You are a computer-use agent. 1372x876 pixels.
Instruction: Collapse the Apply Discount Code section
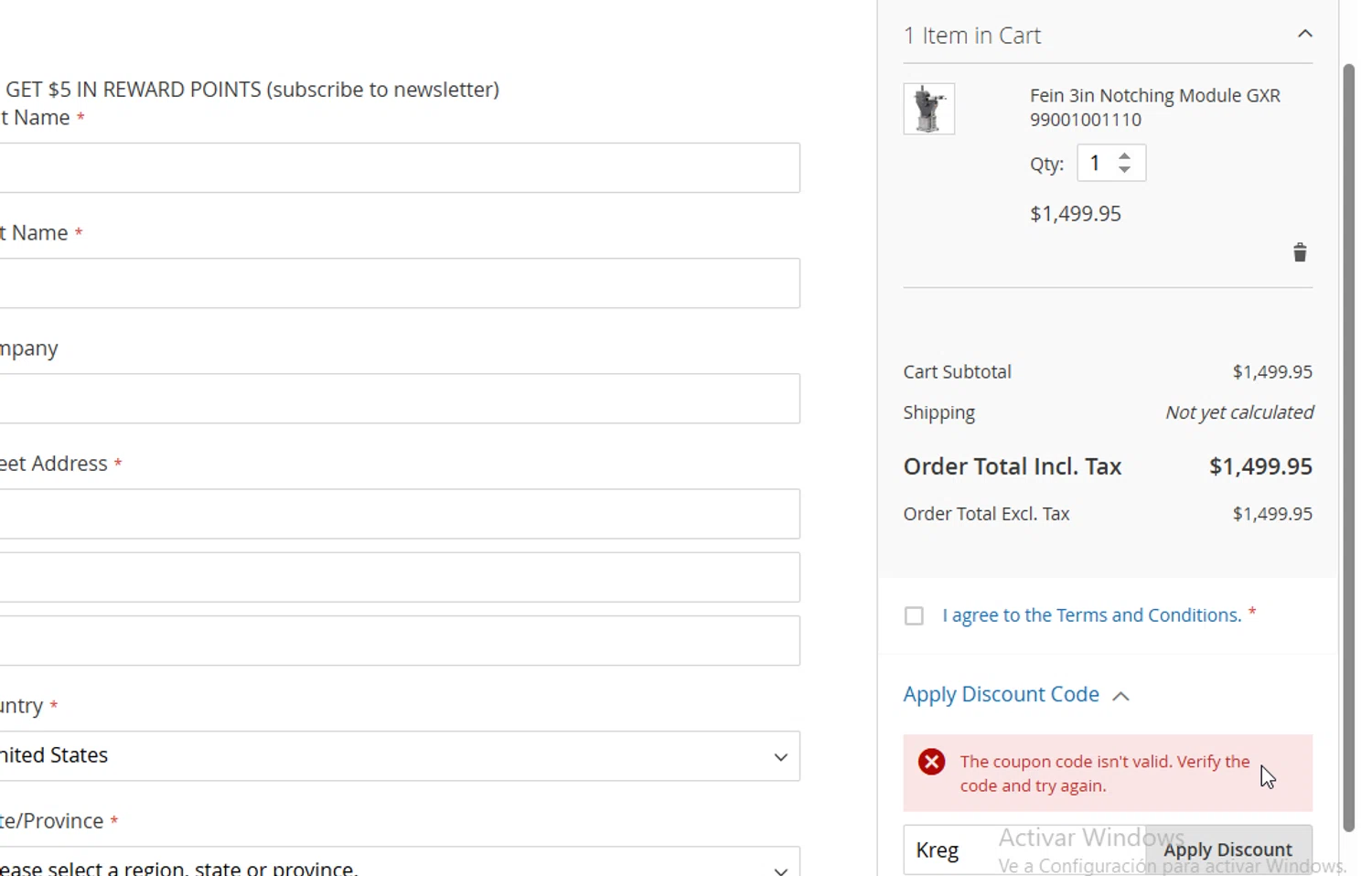pos(1016,694)
